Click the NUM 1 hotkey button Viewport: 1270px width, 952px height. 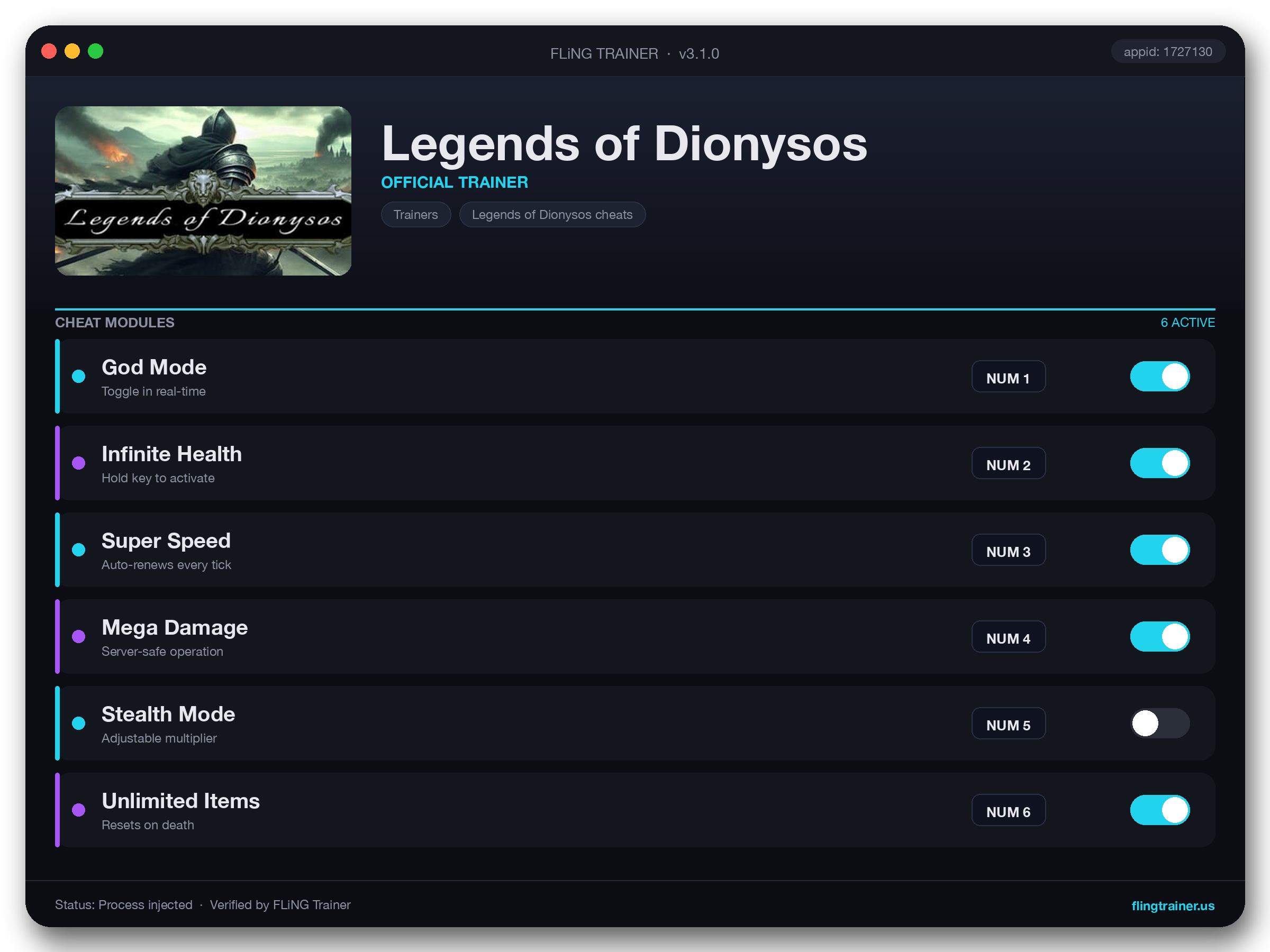point(1008,377)
